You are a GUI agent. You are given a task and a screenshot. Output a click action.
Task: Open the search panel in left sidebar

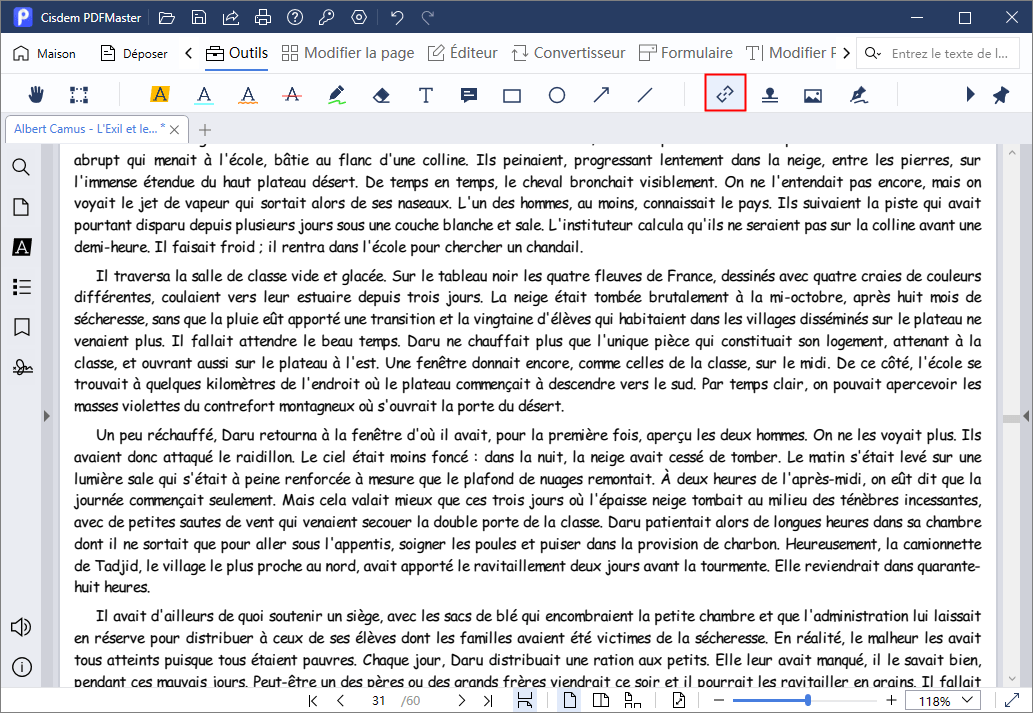pyautogui.click(x=21, y=167)
